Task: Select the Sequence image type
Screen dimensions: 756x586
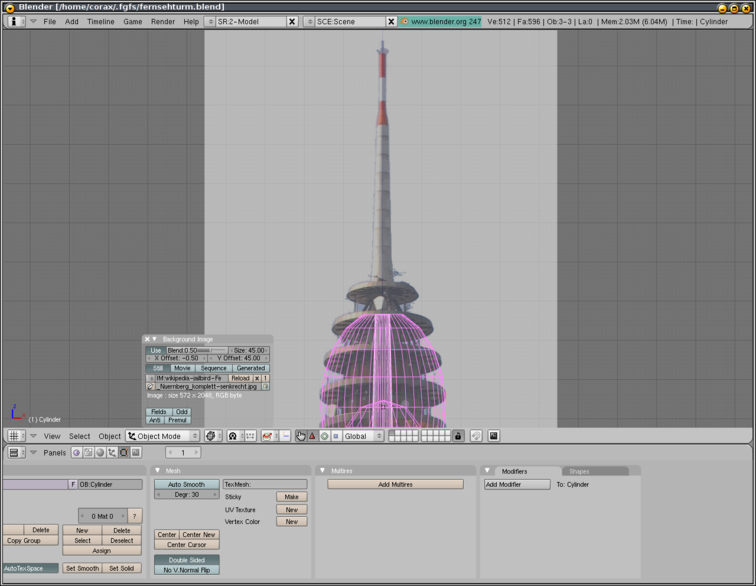Action: tap(213, 368)
